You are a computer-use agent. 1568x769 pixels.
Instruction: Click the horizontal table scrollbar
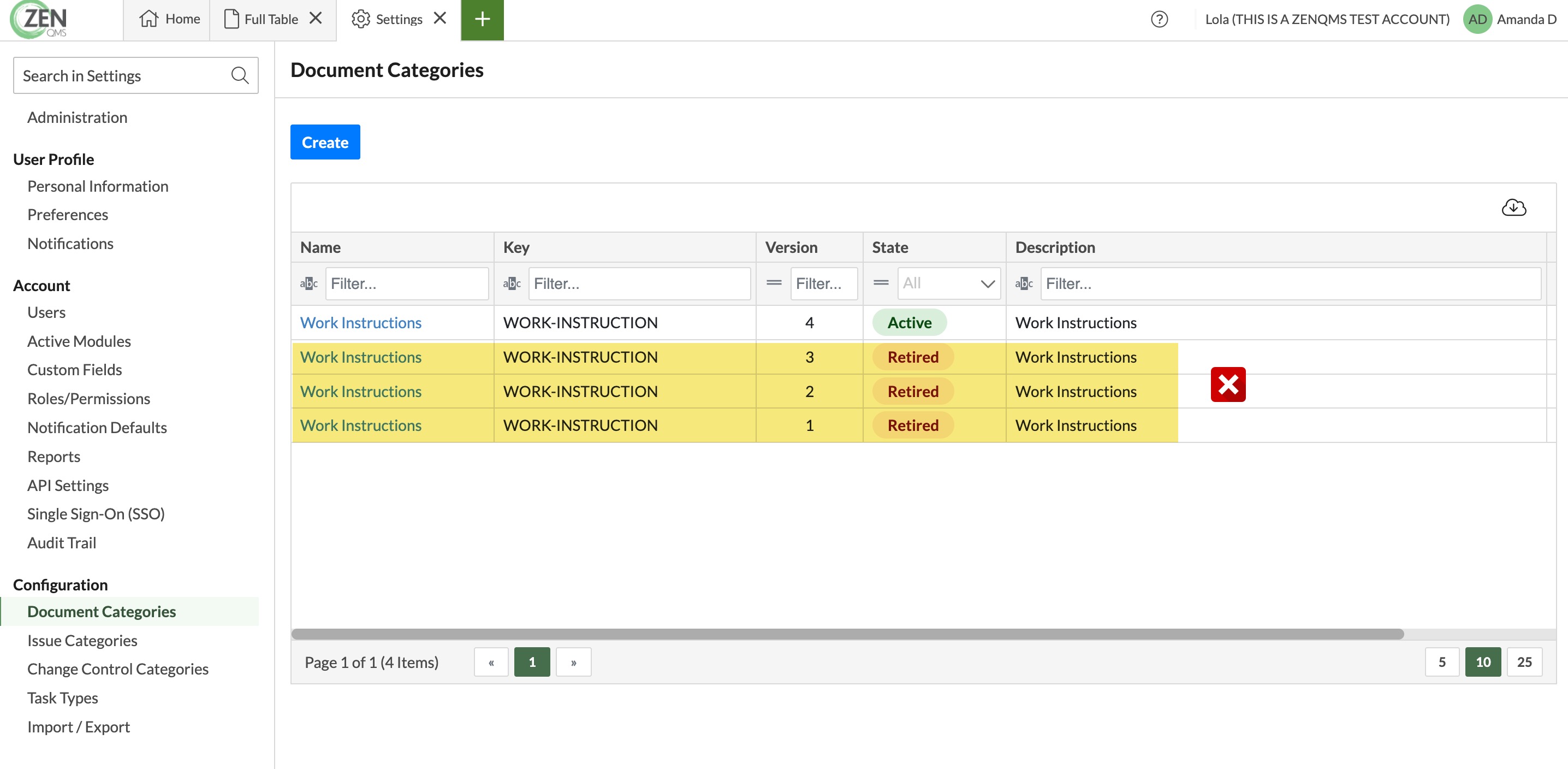(847, 634)
